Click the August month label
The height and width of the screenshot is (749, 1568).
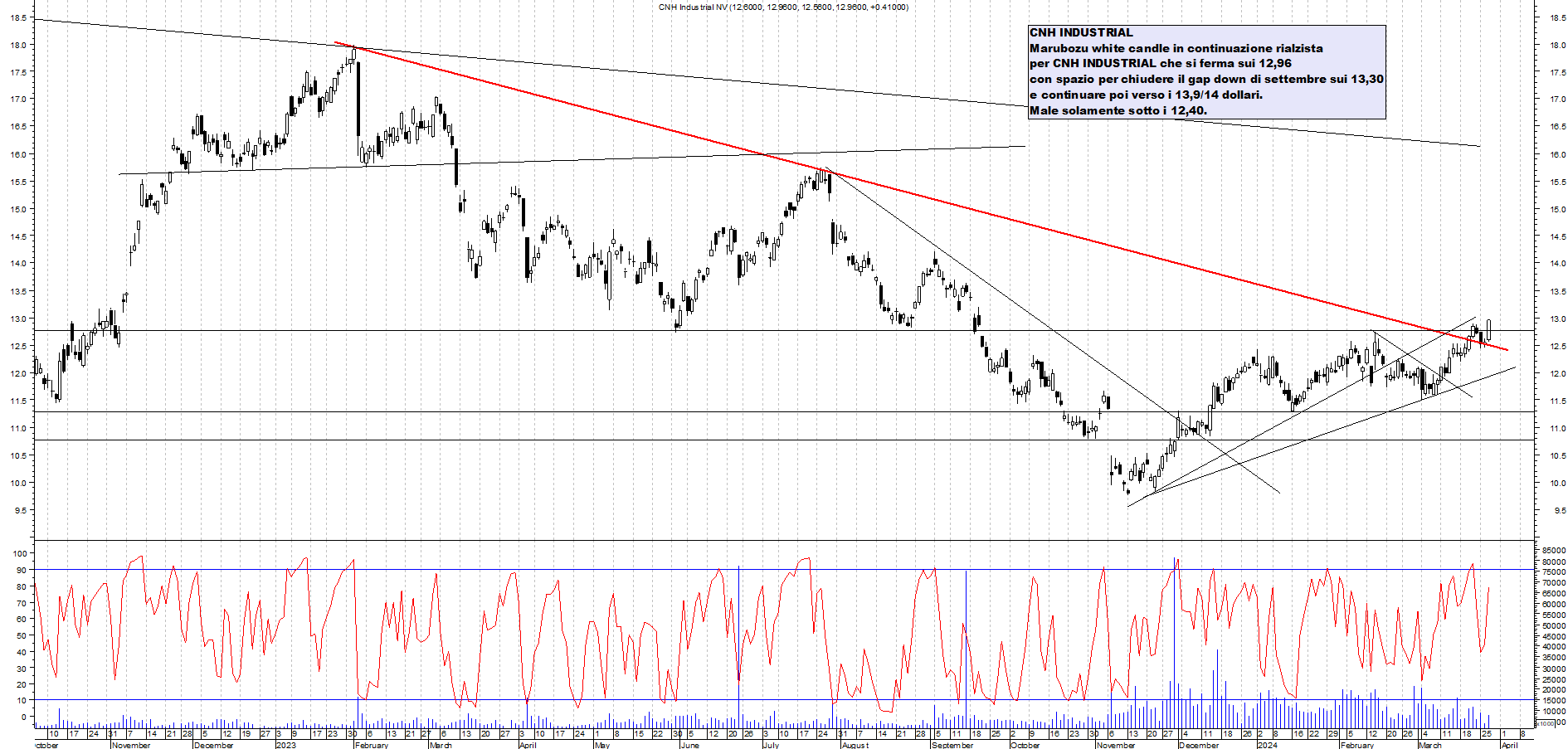pos(855,745)
